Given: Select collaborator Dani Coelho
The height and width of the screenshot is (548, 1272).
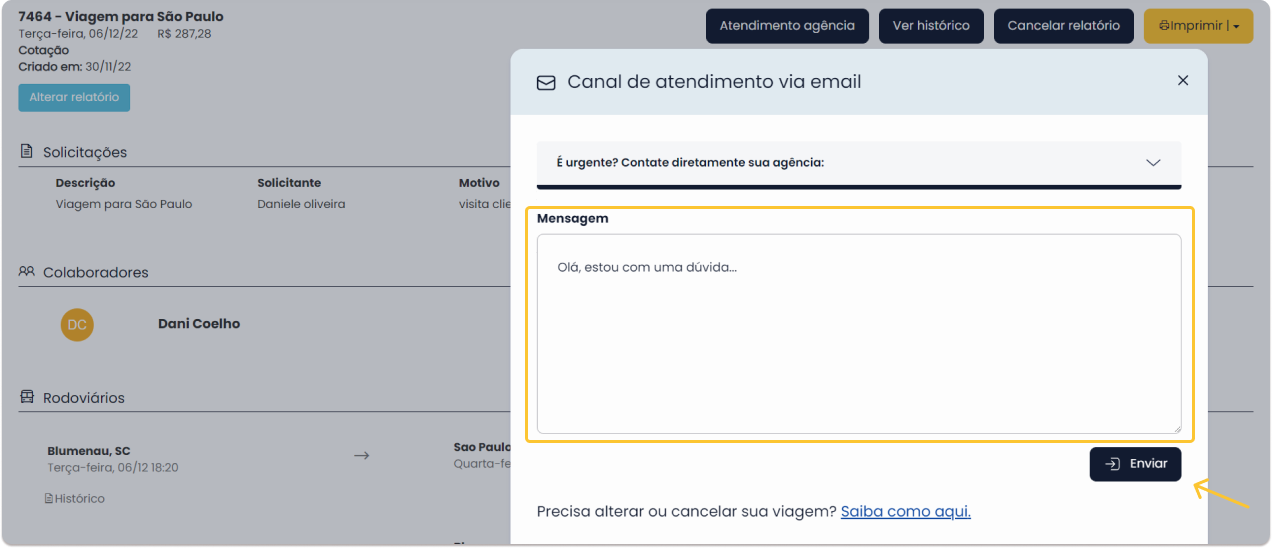Looking at the screenshot, I should [x=199, y=324].
